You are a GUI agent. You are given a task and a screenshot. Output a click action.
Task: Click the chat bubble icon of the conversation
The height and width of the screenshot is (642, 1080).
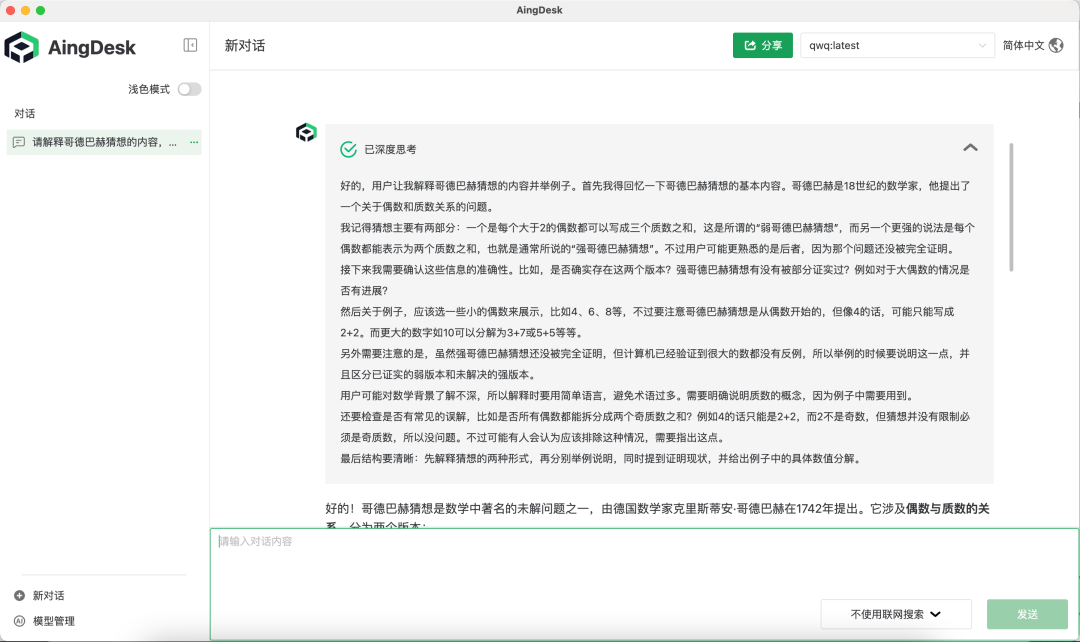19,142
